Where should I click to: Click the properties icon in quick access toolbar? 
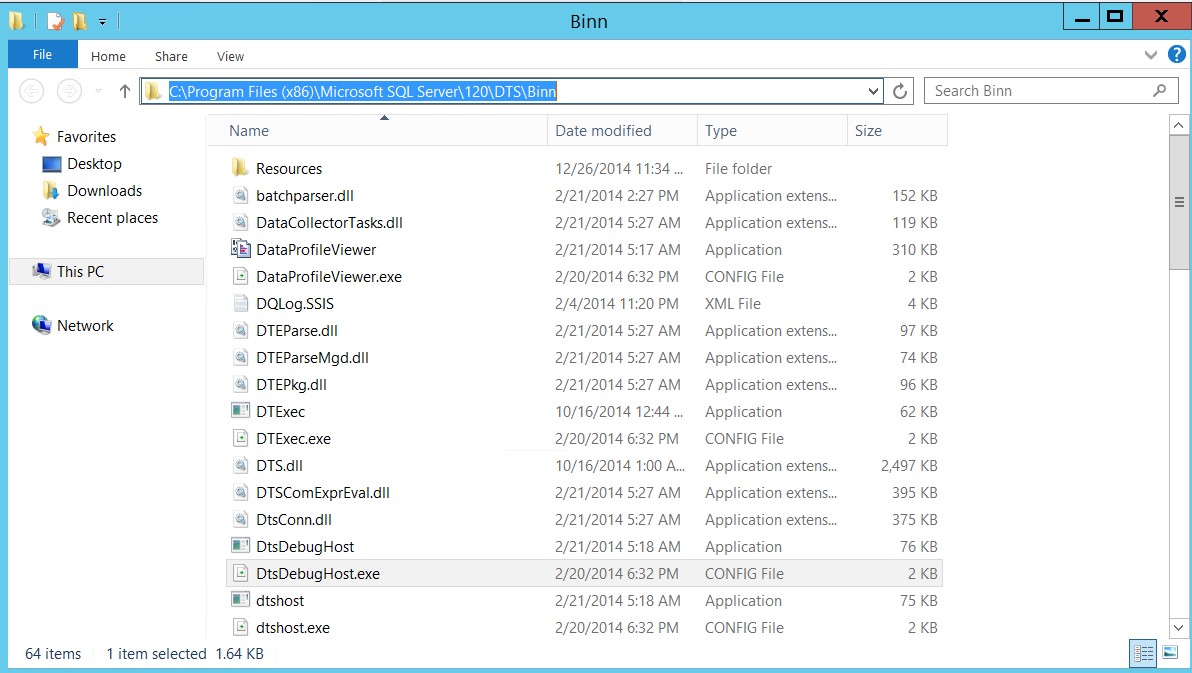[55, 21]
